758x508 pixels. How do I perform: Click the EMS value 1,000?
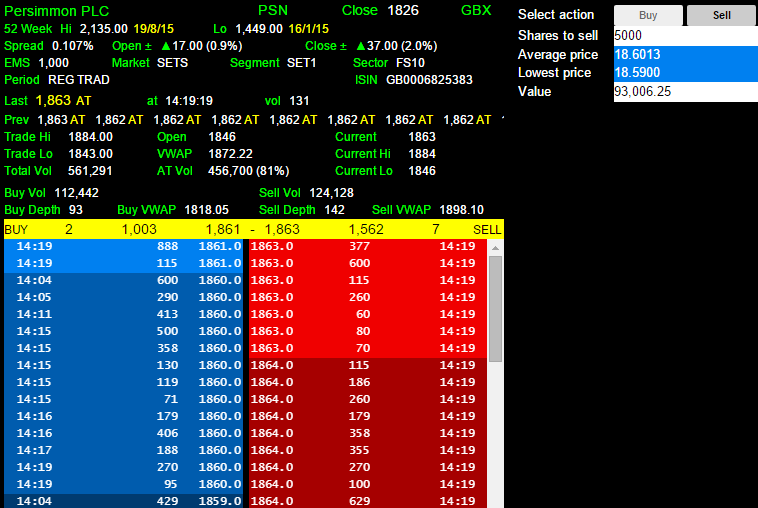click(x=54, y=63)
